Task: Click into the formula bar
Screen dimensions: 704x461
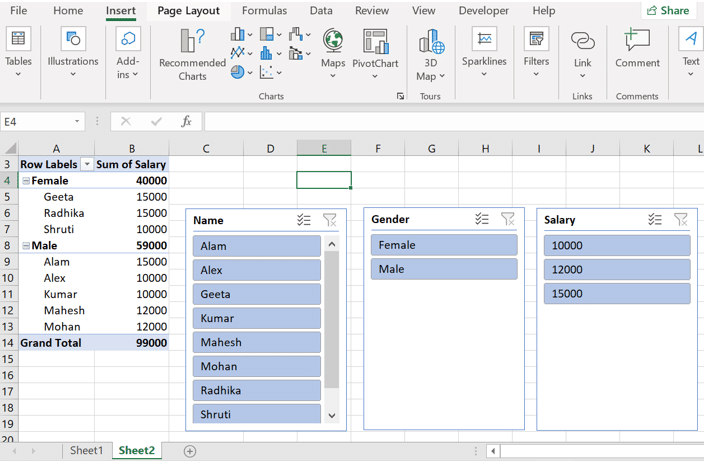Action: coord(454,122)
